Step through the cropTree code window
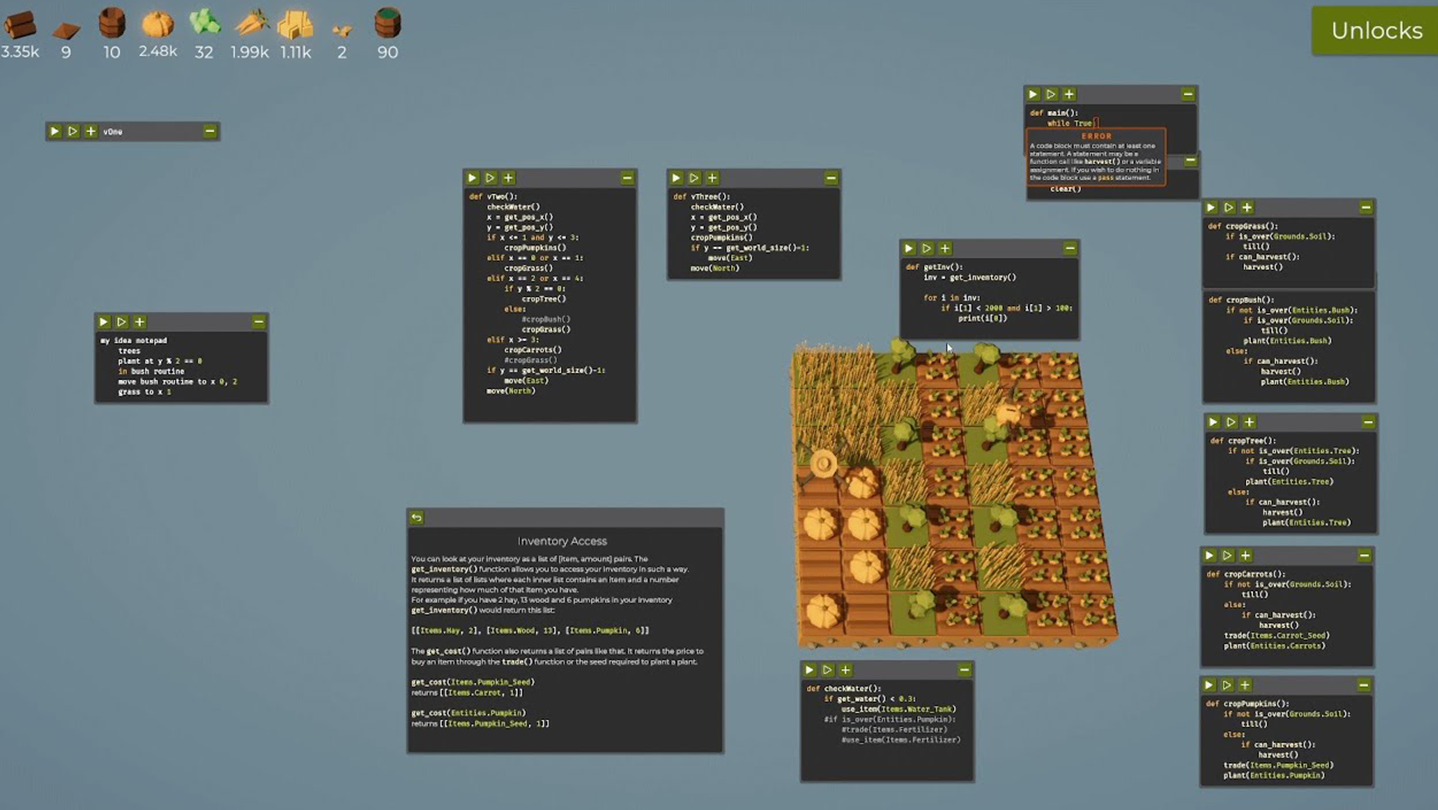This screenshot has width=1438, height=810. point(1231,422)
